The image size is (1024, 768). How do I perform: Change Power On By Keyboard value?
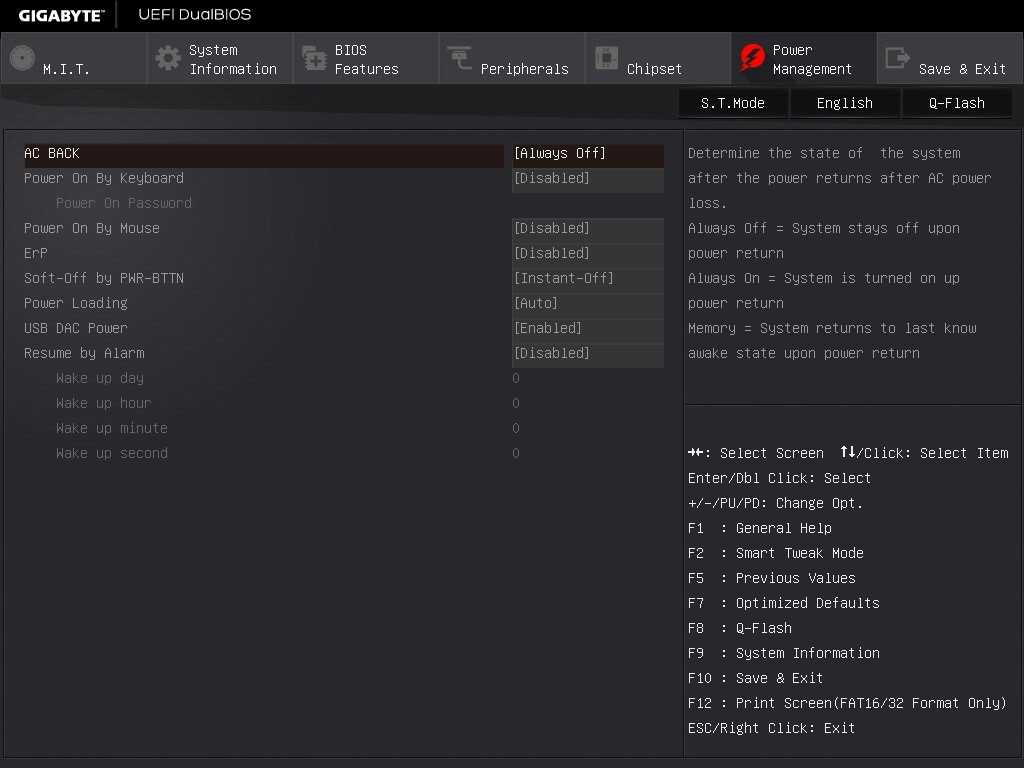point(588,179)
